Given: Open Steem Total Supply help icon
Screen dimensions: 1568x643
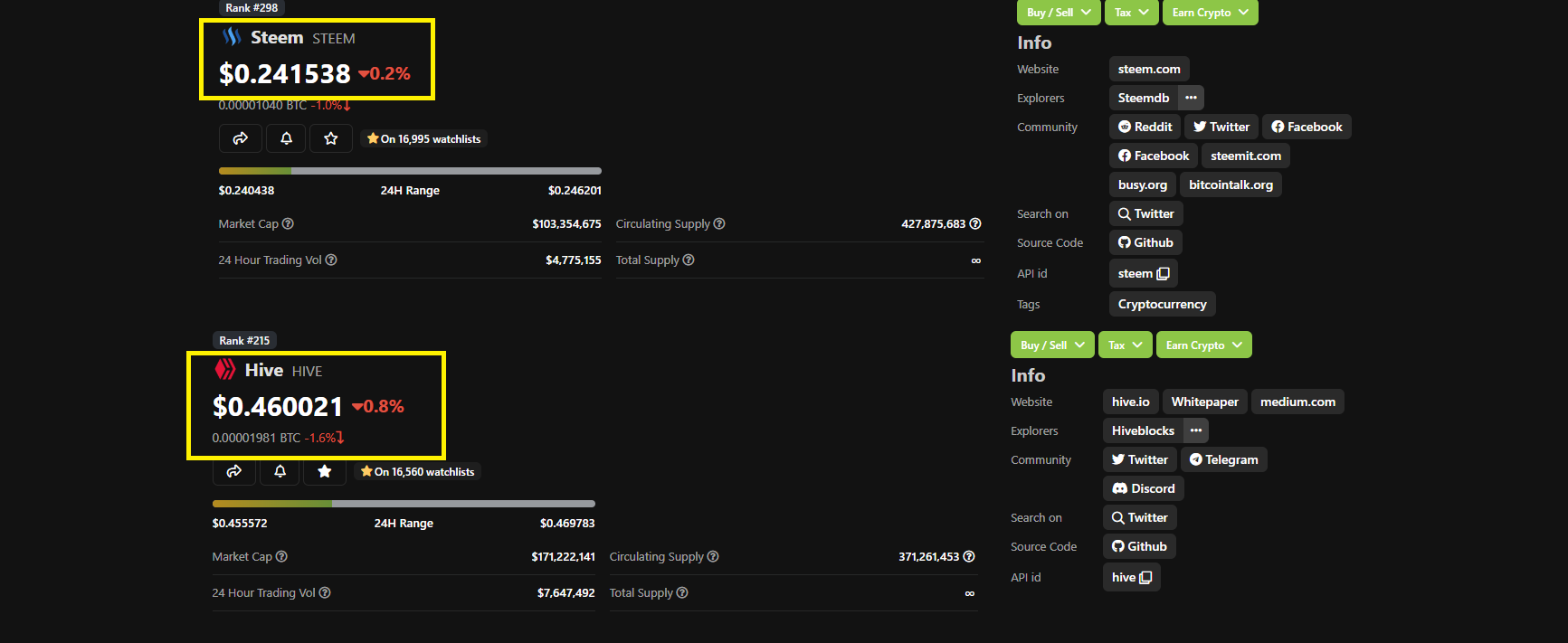Looking at the screenshot, I should point(689,260).
